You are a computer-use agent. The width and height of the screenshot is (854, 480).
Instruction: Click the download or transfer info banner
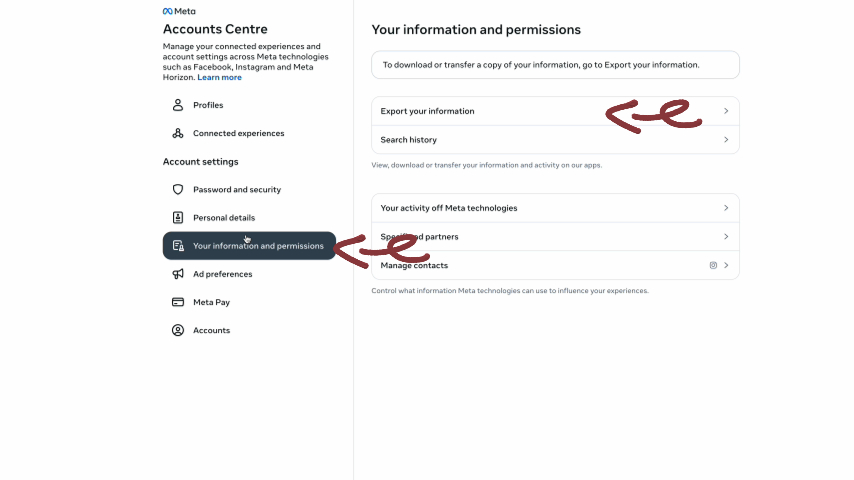(556, 65)
